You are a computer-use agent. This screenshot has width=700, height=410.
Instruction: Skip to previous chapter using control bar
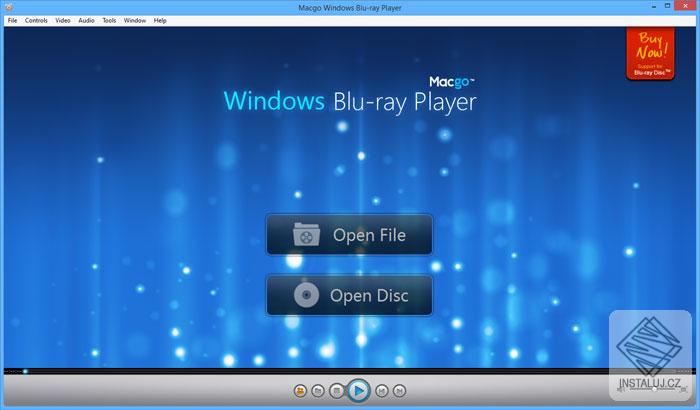[x=382, y=391]
